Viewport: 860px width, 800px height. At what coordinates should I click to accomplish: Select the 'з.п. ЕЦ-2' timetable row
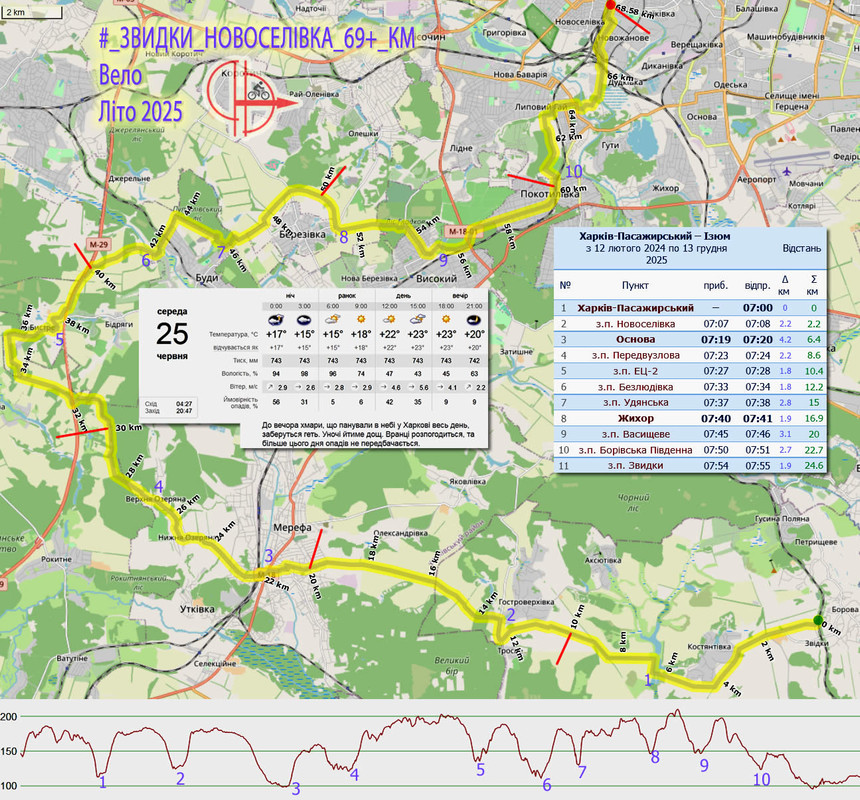(x=690, y=371)
